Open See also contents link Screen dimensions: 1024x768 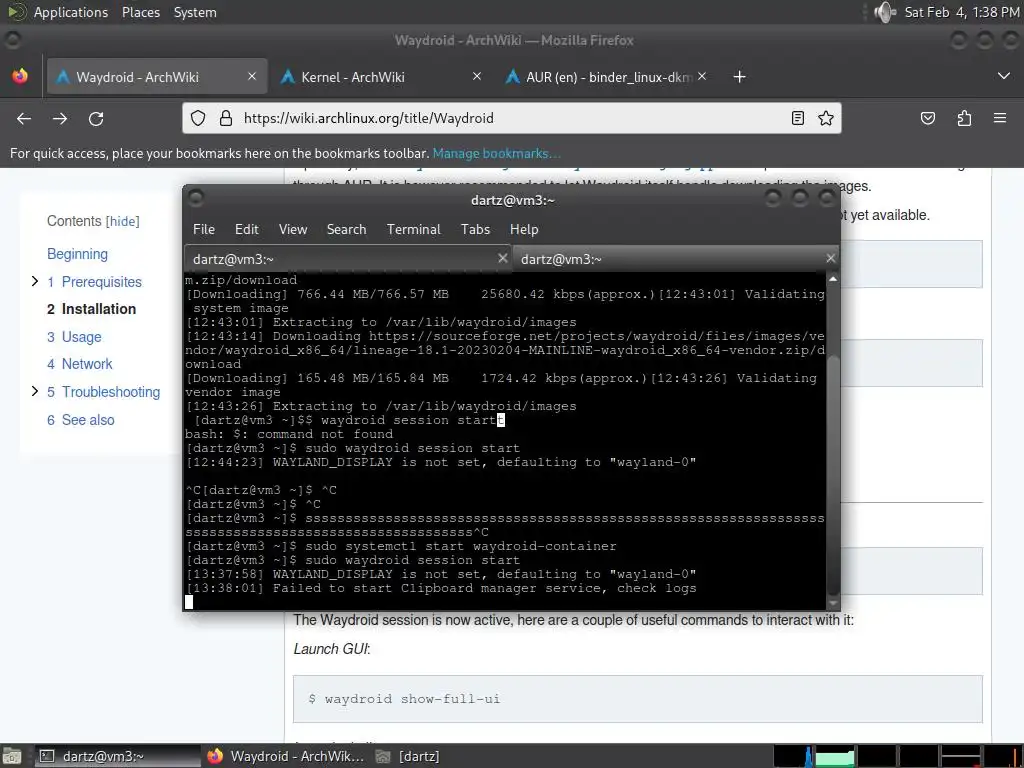pyautogui.click(x=81, y=420)
